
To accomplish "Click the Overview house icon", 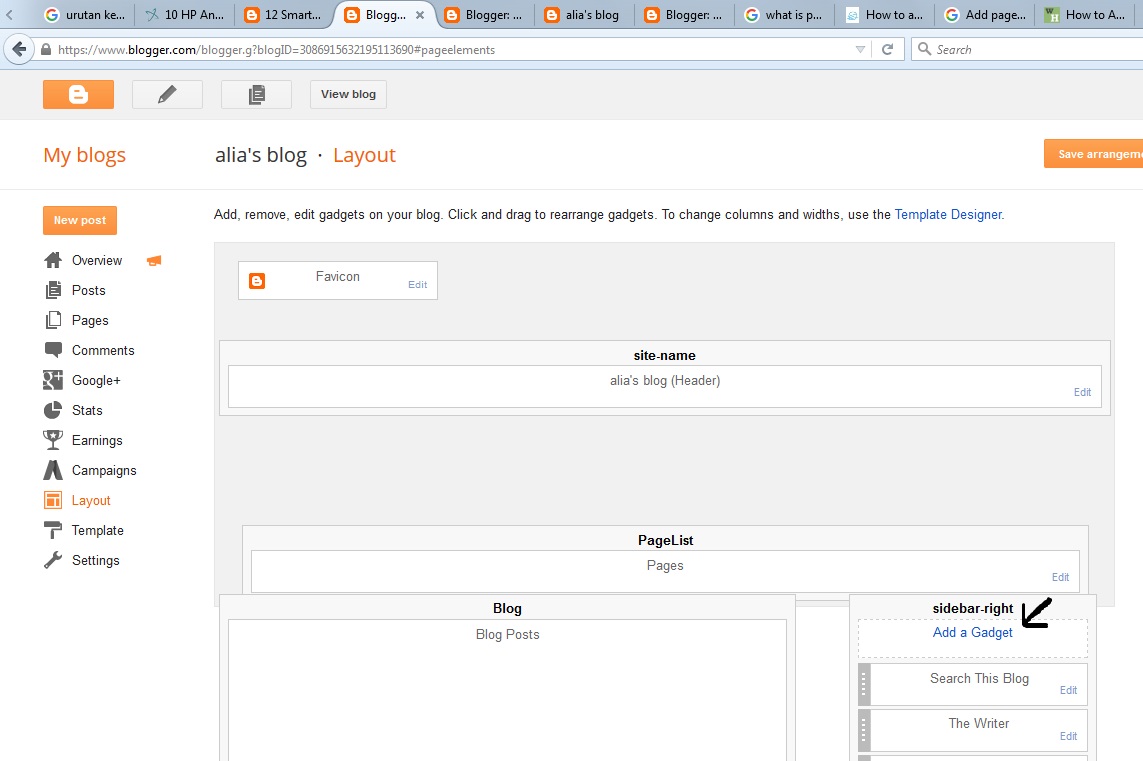I will [x=53, y=260].
